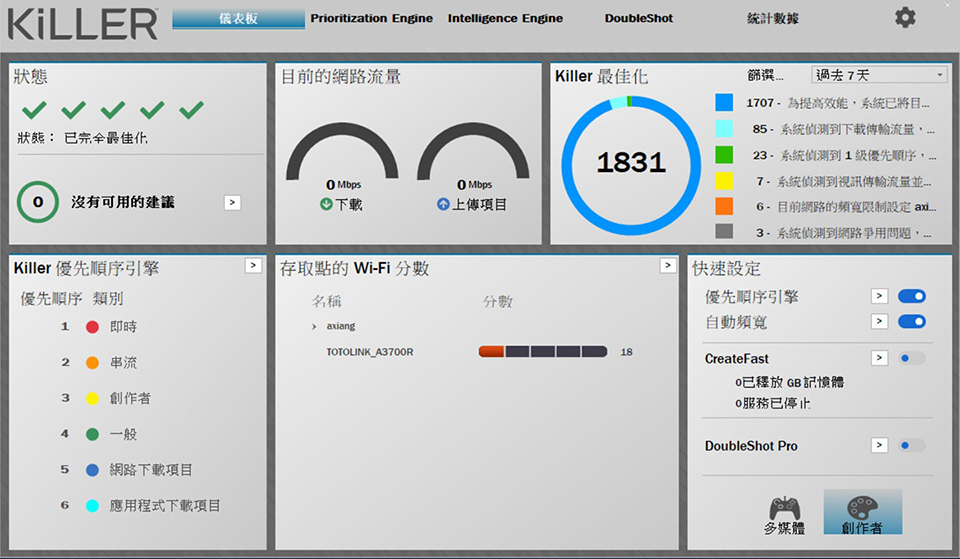Click the download speed gauge
Image resolution: width=960 pixels, height=559 pixels.
[x=342, y=151]
